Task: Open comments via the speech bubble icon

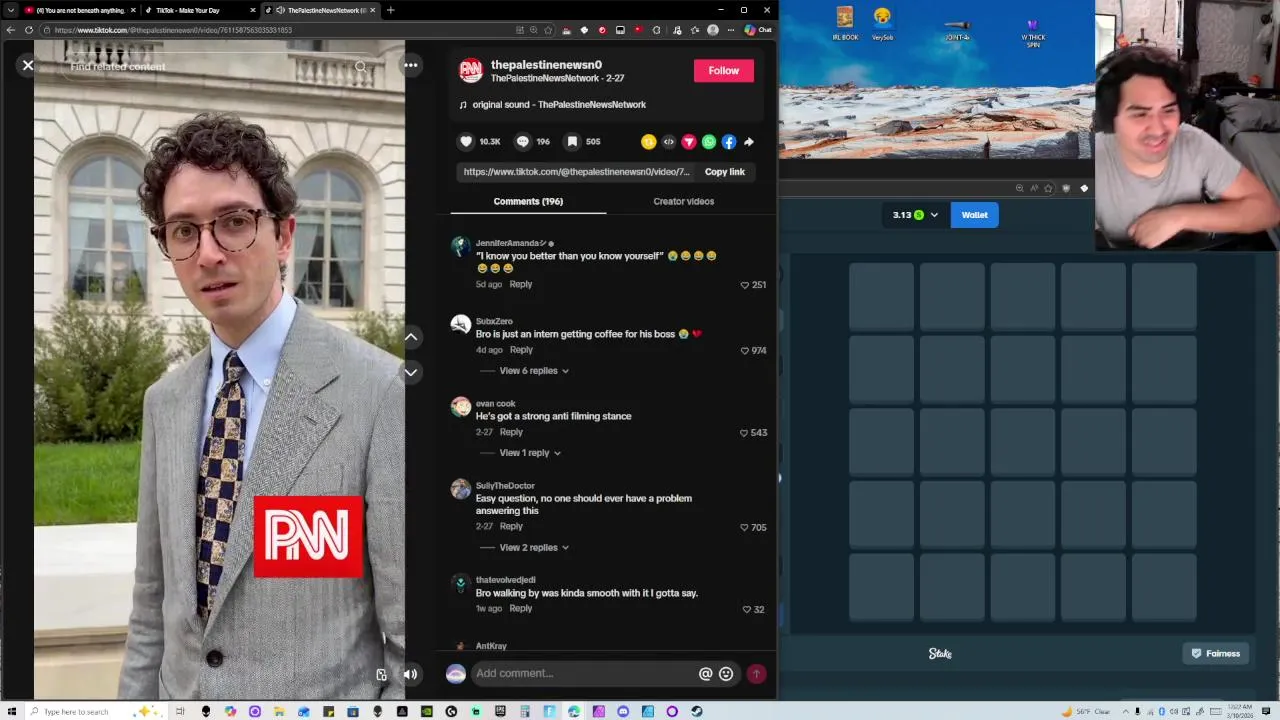Action: [x=522, y=142]
